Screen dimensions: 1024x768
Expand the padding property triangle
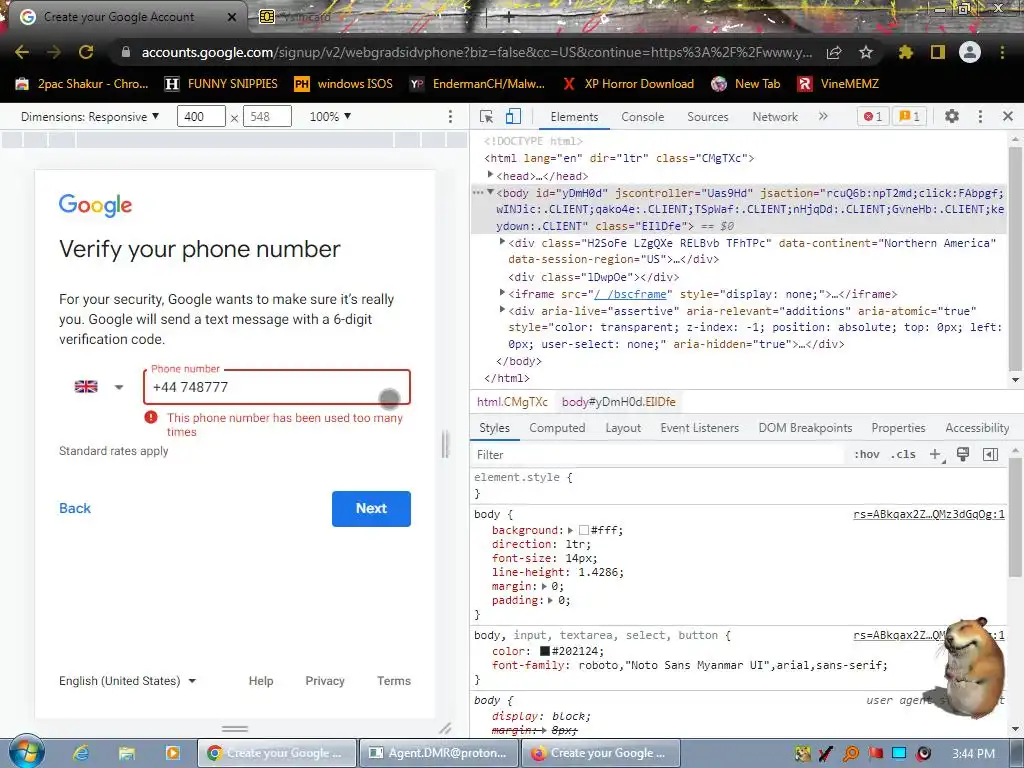[551, 600]
